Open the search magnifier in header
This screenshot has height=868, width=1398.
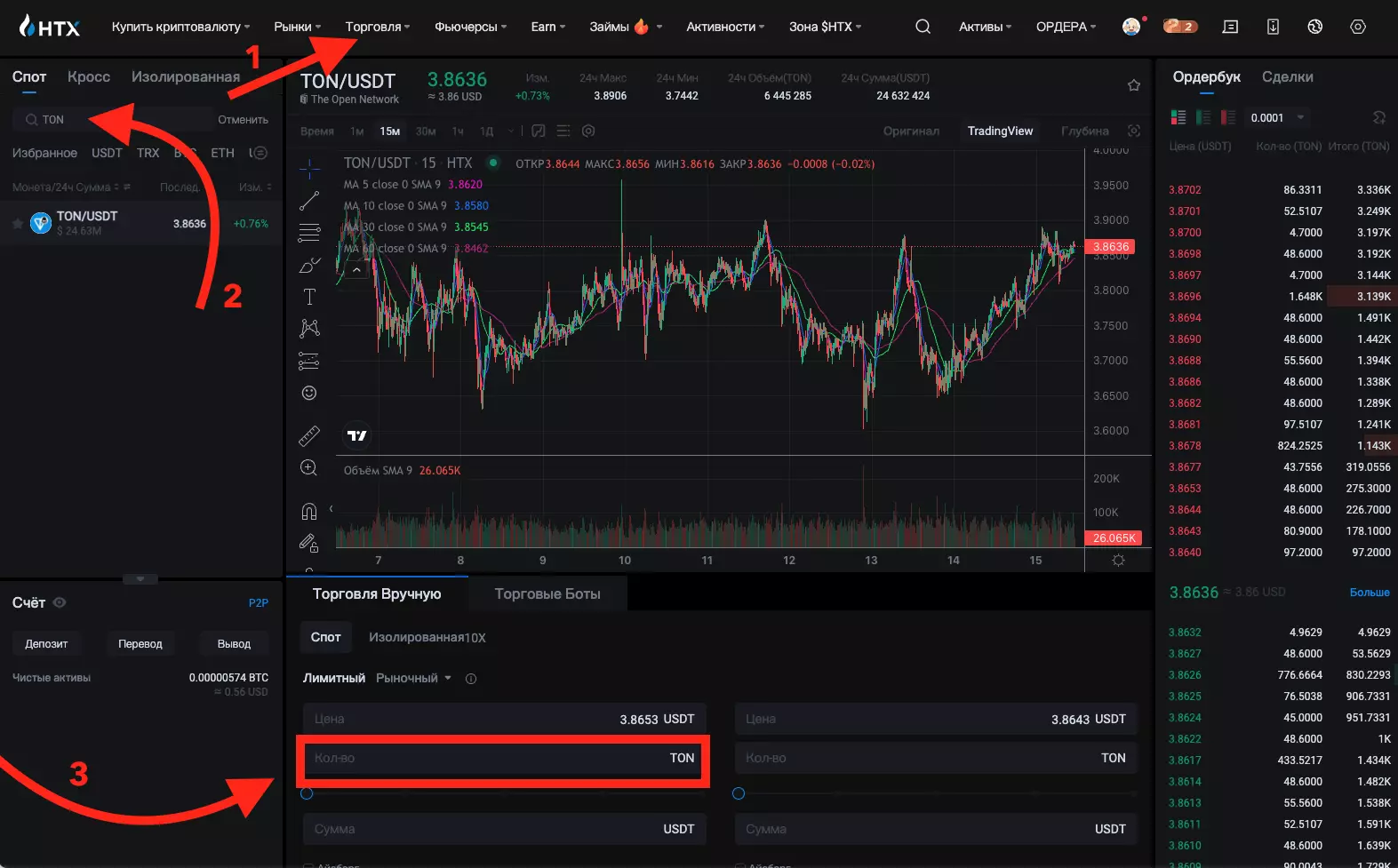tap(923, 27)
